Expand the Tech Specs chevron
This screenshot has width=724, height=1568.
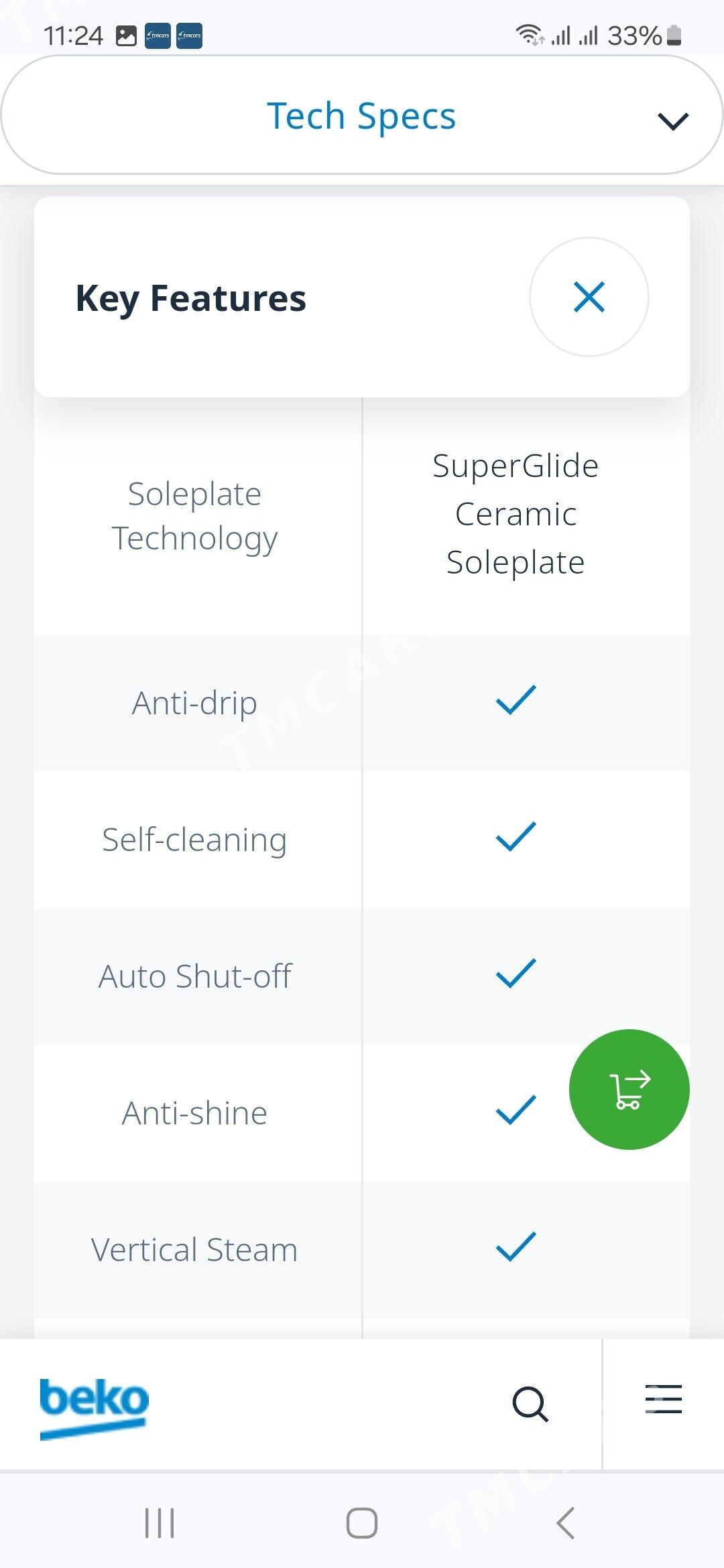pos(673,121)
